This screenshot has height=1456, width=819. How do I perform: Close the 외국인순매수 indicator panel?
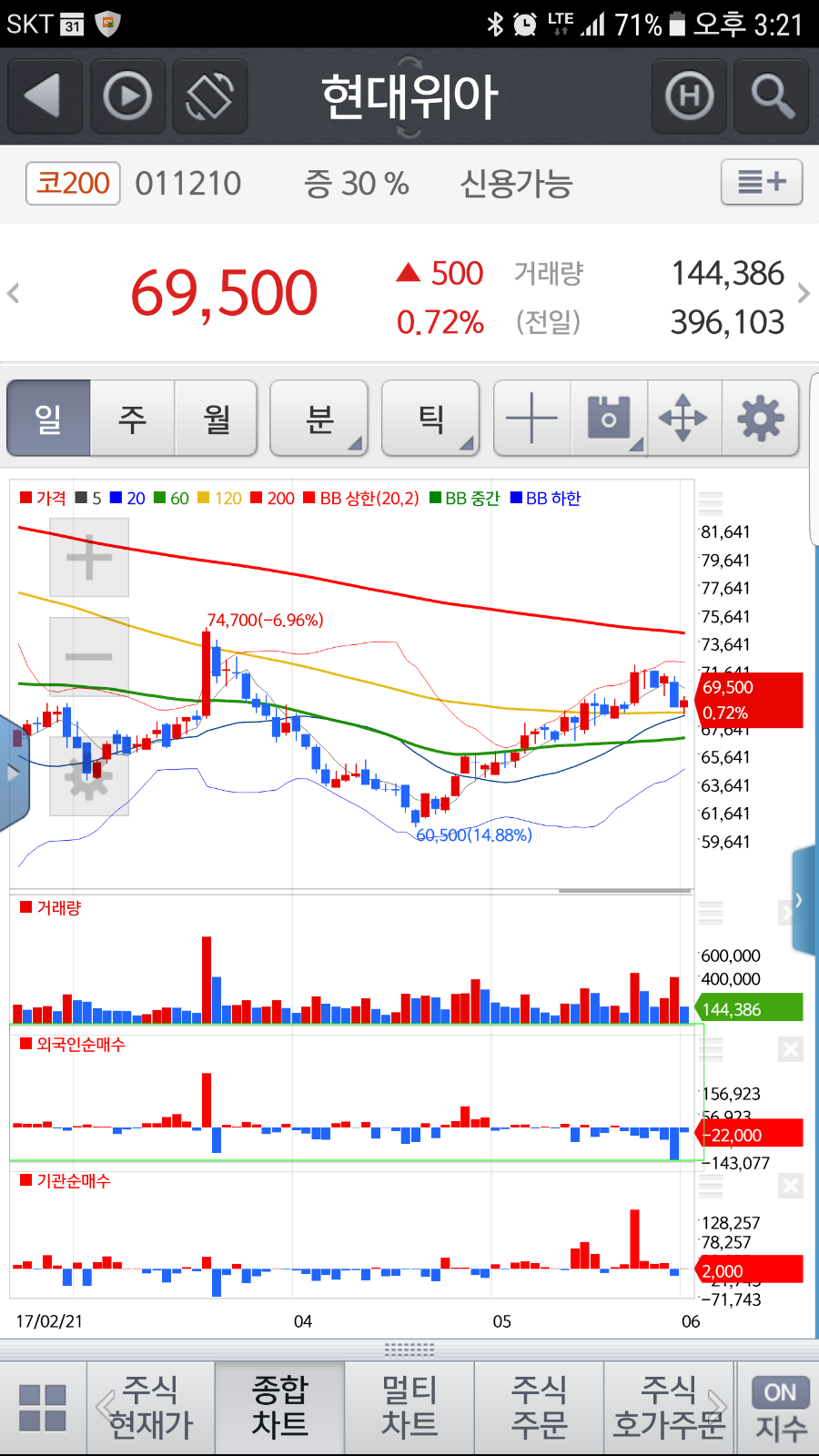[x=791, y=1050]
